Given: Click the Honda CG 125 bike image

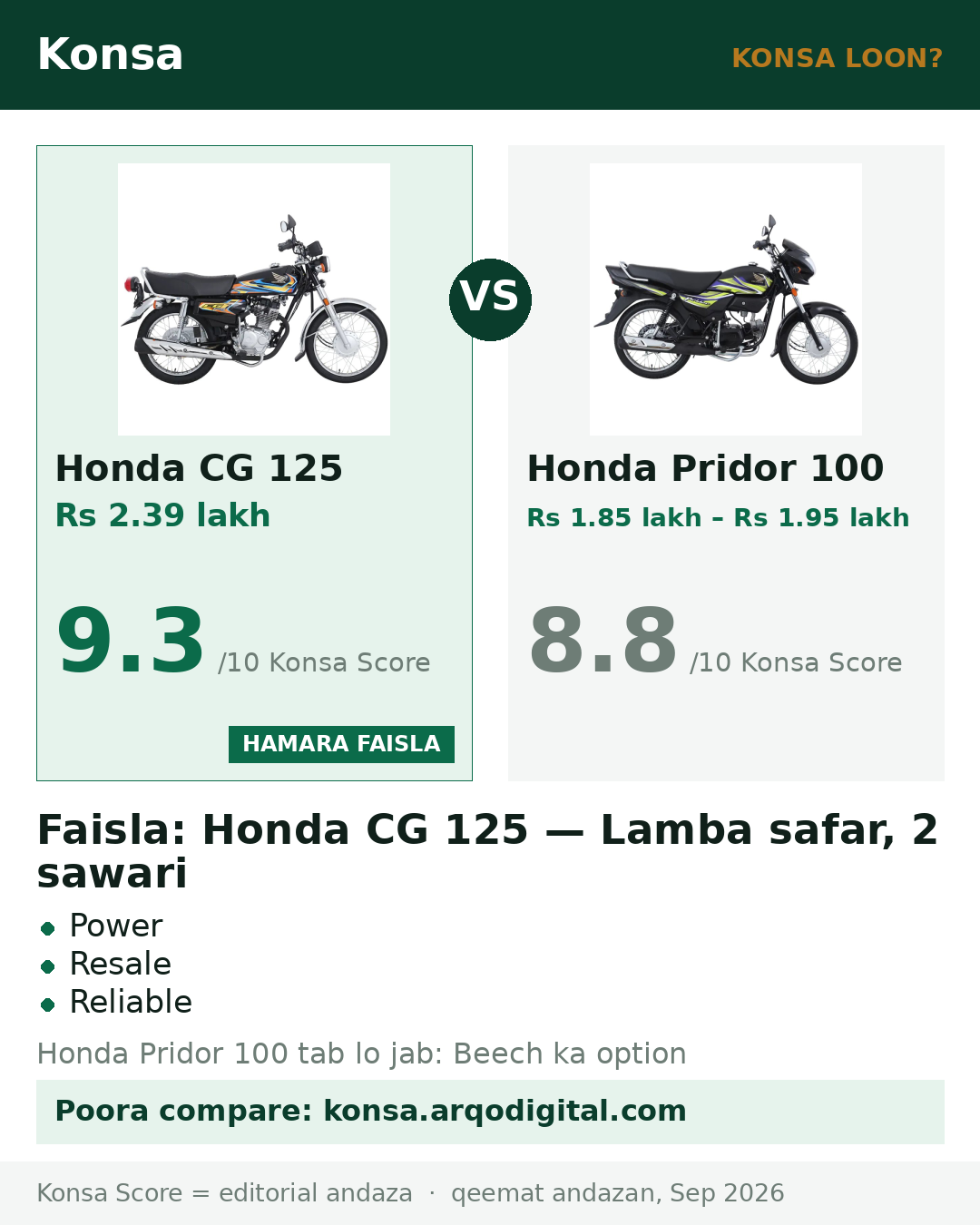Looking at the screenshot, I should pos(254,299).
